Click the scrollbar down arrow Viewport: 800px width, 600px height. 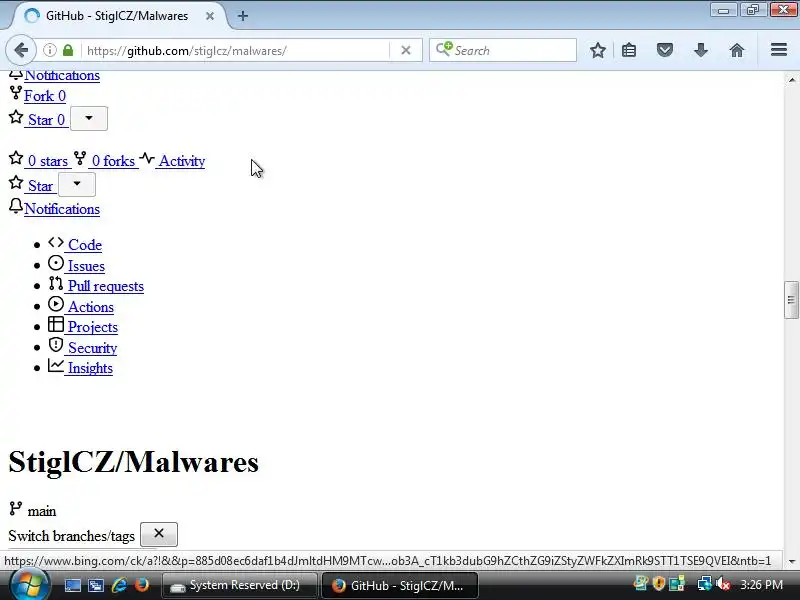point(791,561)
